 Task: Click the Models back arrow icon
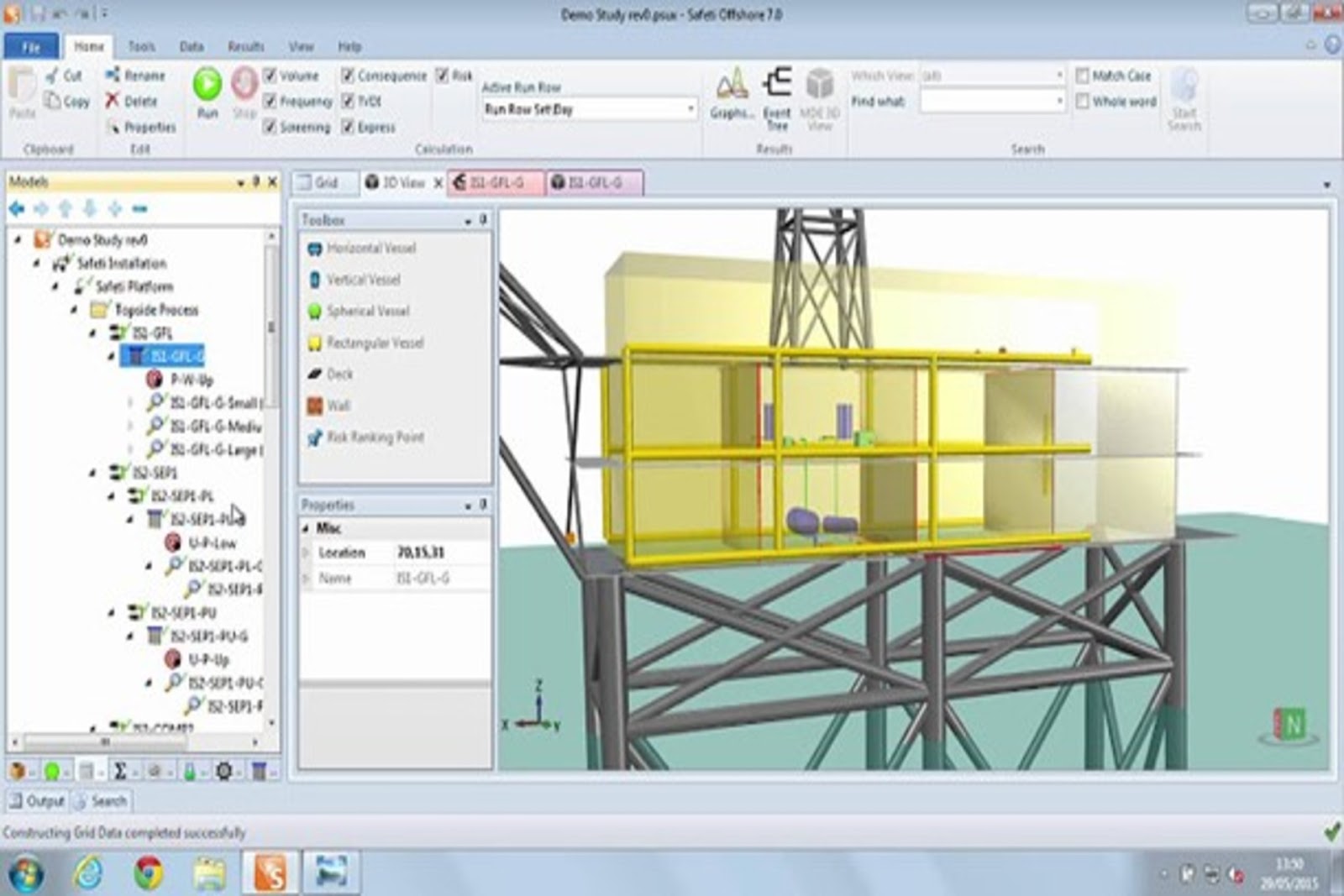point(16,208)
